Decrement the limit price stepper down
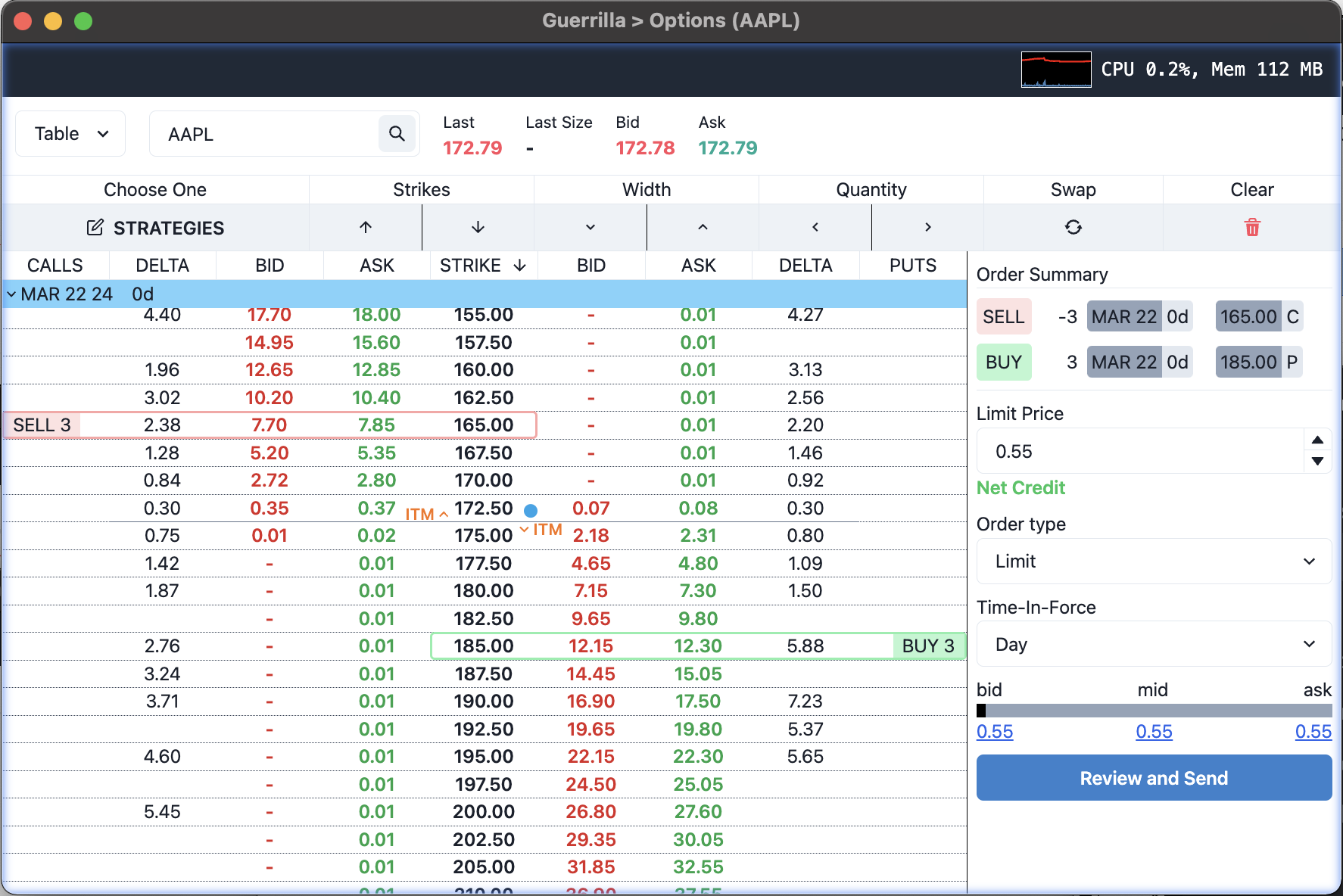 (1317, 461)
